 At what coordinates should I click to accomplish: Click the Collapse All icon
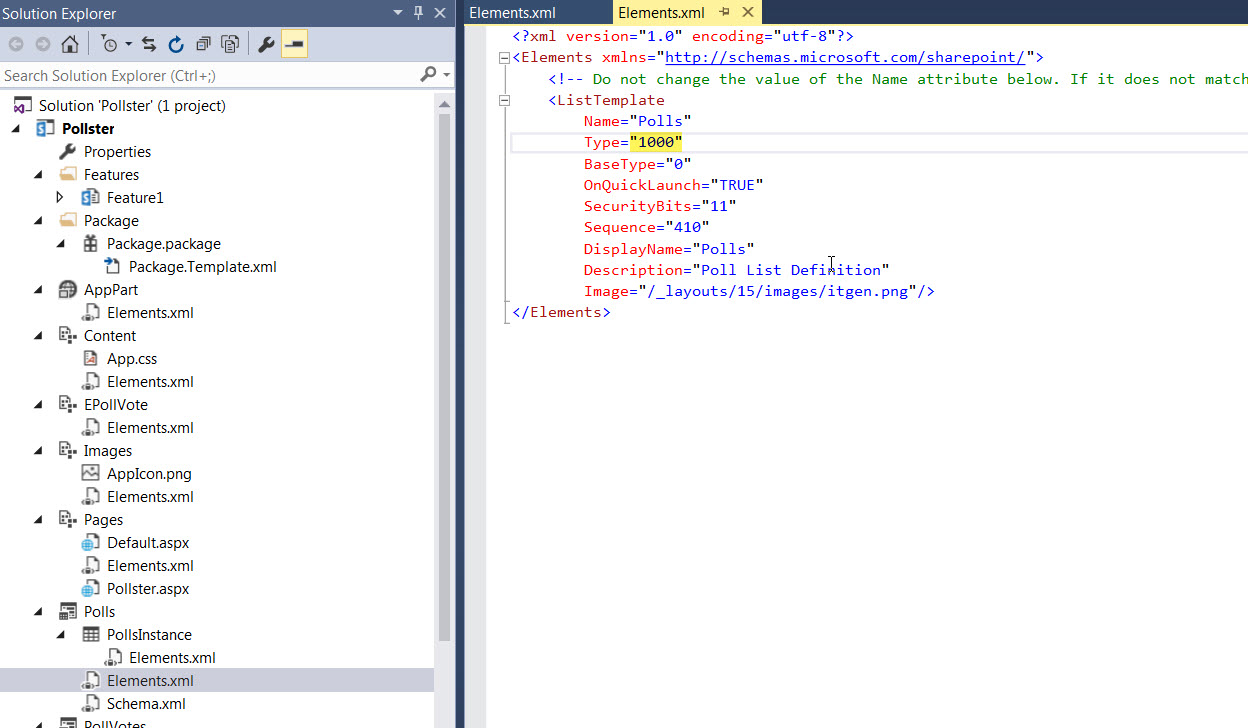(203, 44)
